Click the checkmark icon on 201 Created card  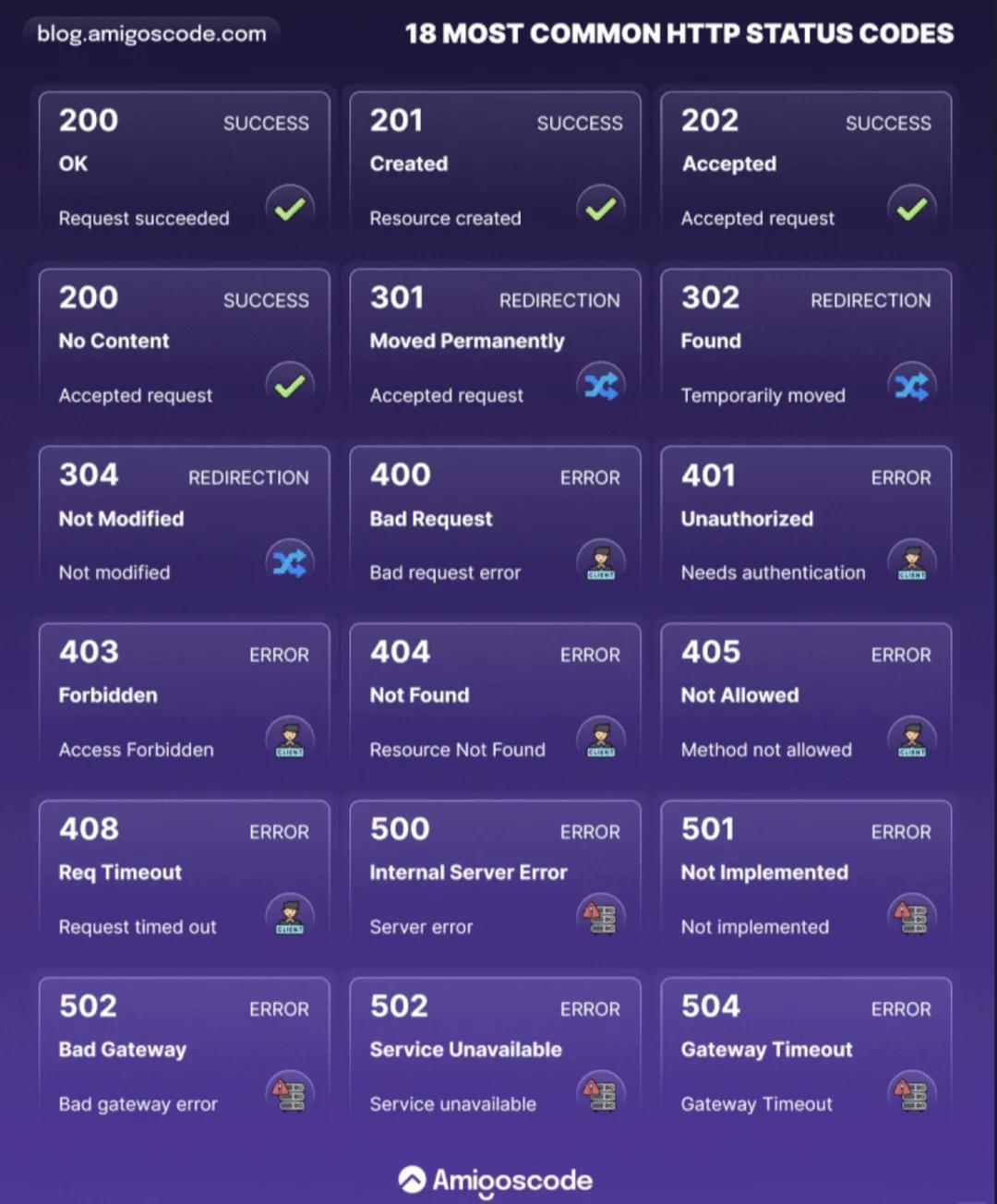tap(601, 209)
